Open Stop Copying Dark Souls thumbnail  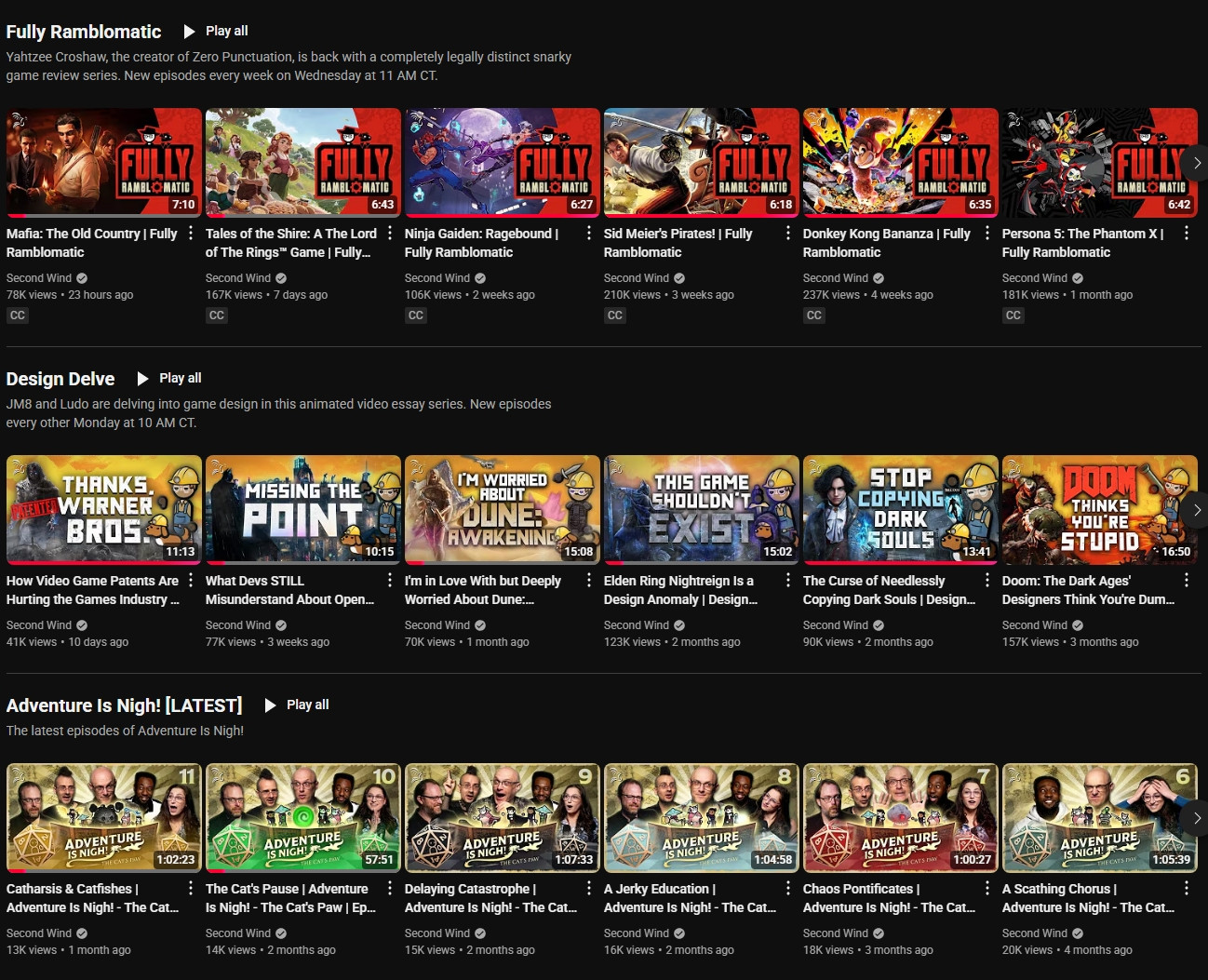pos(901,510)
